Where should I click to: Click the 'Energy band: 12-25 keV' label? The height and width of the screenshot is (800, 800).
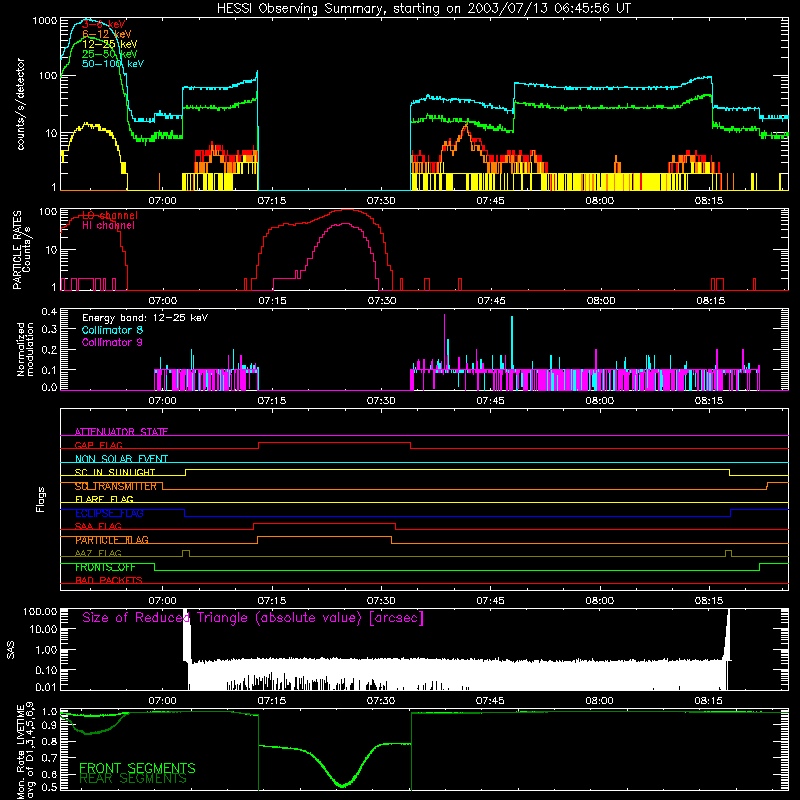[x=145, y=318]
